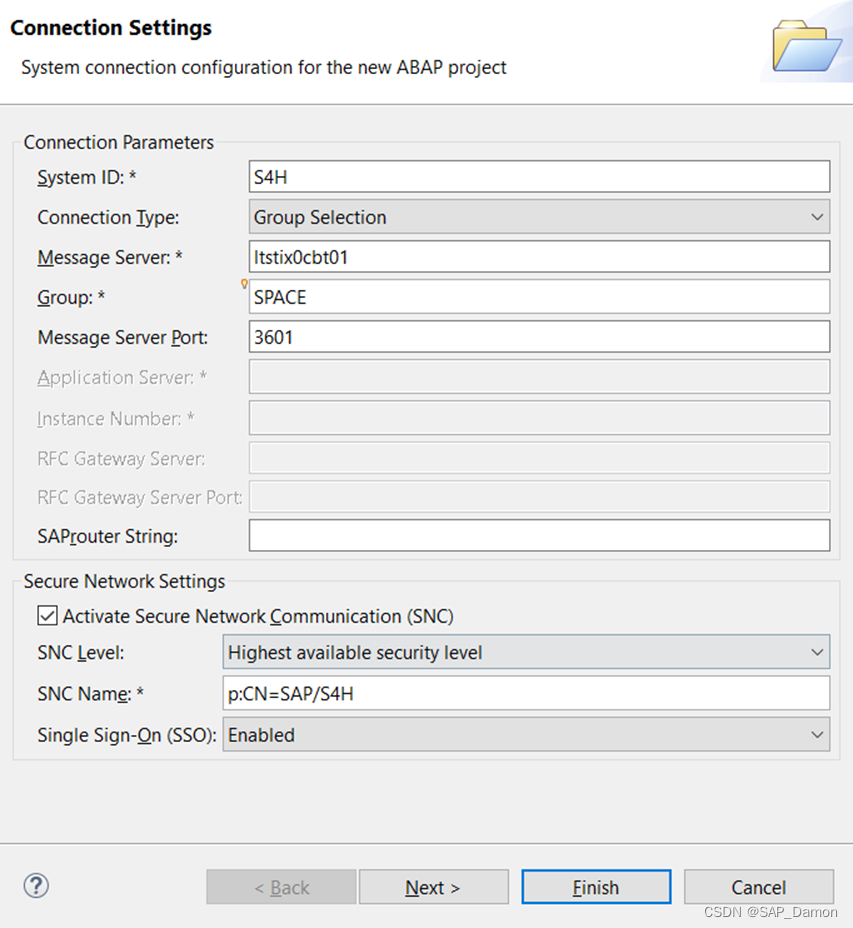Expand the SNC Level dropdown

coord(526,652)
